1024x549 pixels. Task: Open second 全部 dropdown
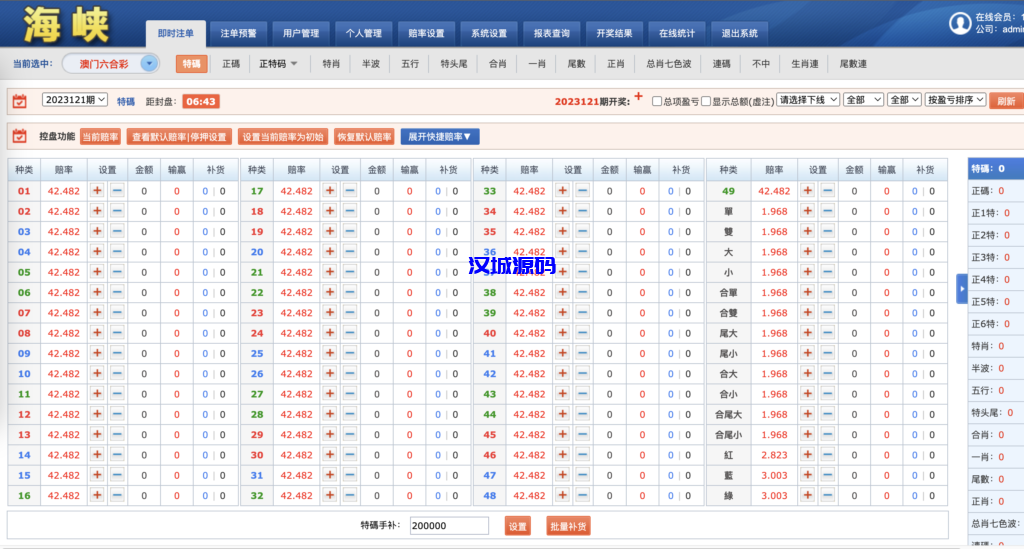click(904, 100)
